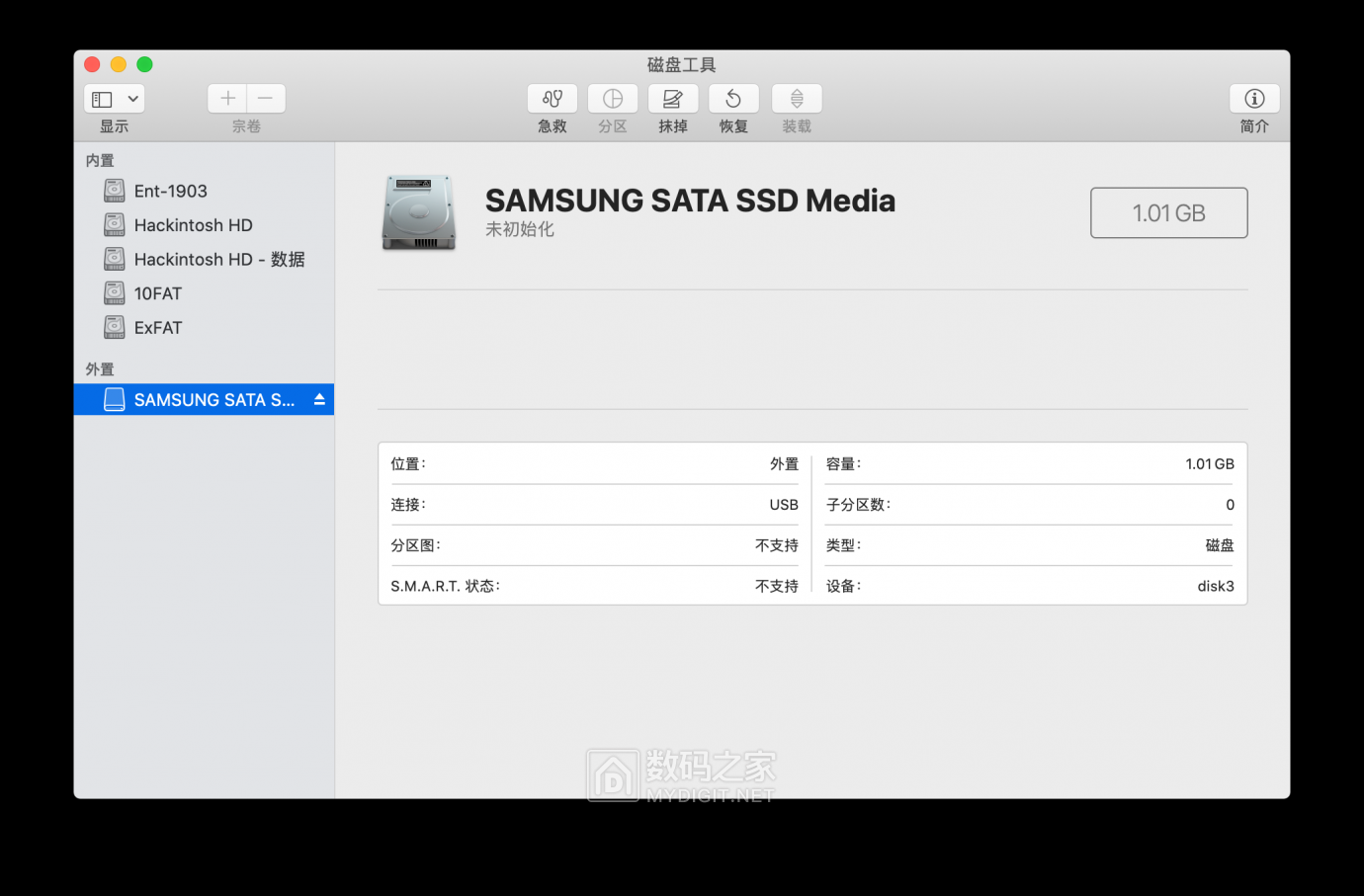Minimize the window with yellow button
This screenshot has width=1364, height=896.
point(119,64)
